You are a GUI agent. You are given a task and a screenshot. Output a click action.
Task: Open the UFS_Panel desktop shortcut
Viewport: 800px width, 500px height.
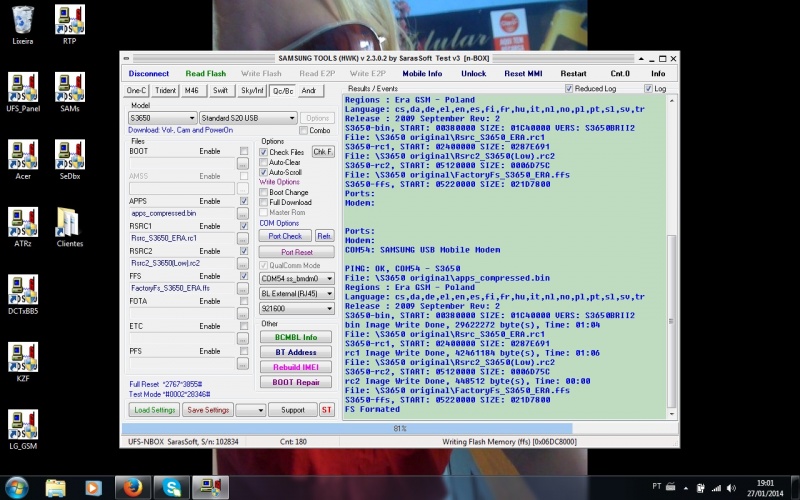click(23, 92)
